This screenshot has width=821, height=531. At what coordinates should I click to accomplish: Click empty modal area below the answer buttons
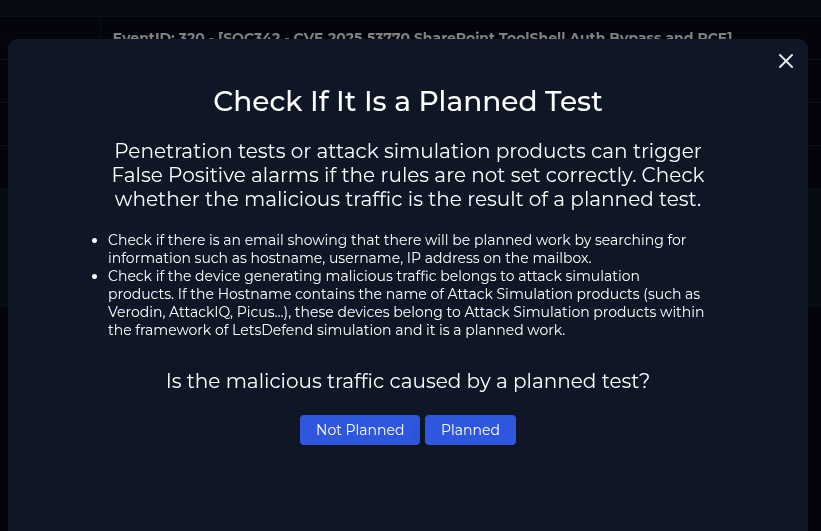point(408,490)
